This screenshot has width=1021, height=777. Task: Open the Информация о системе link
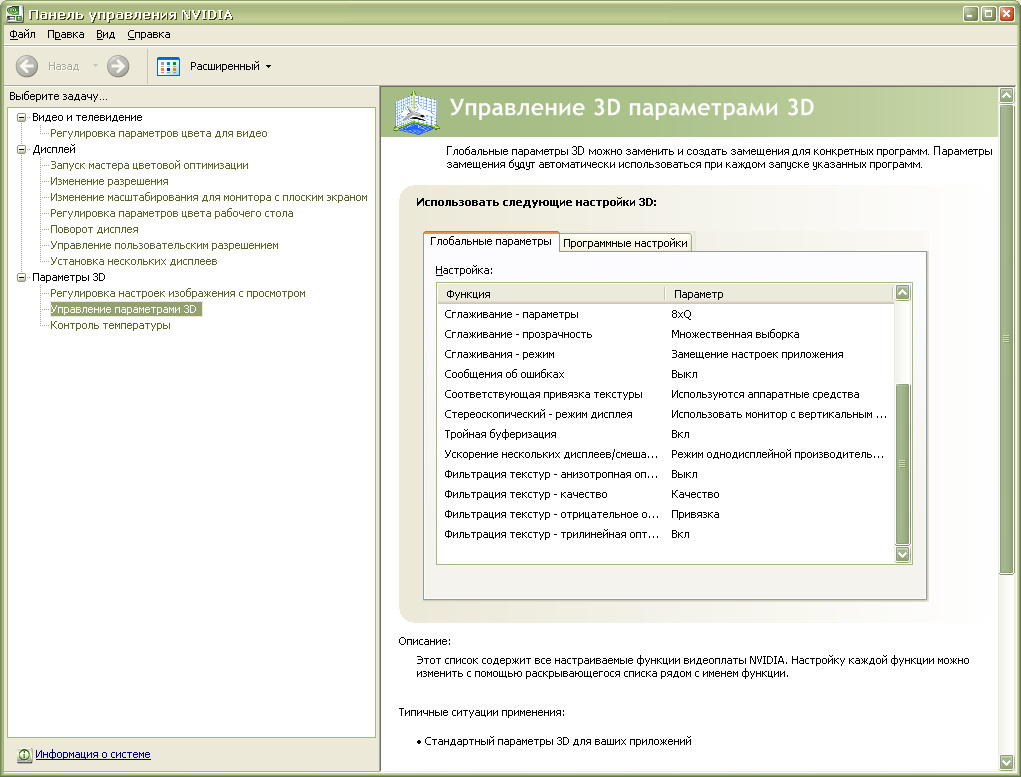pos(92,754)
